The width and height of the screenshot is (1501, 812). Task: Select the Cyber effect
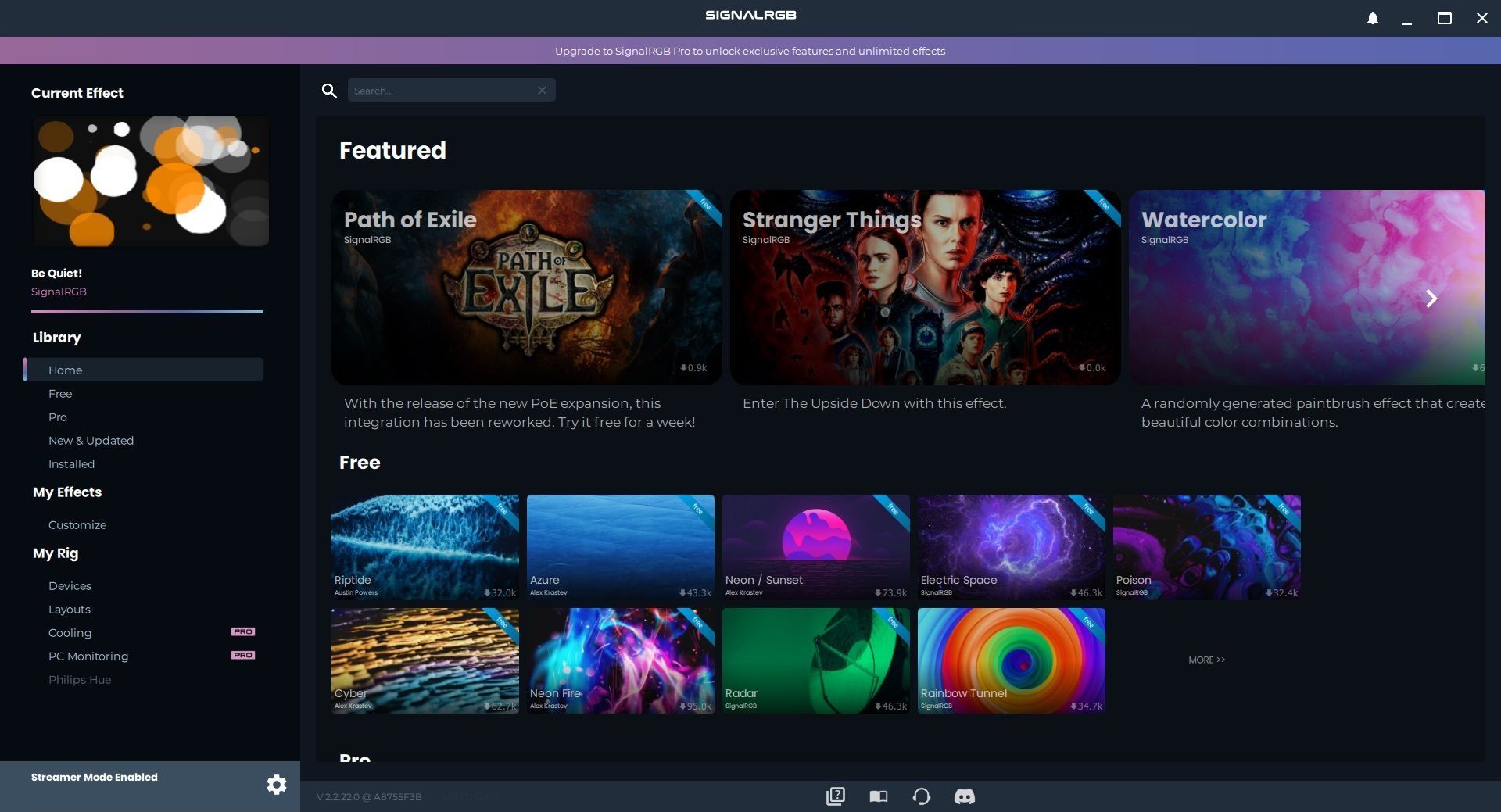425,660
